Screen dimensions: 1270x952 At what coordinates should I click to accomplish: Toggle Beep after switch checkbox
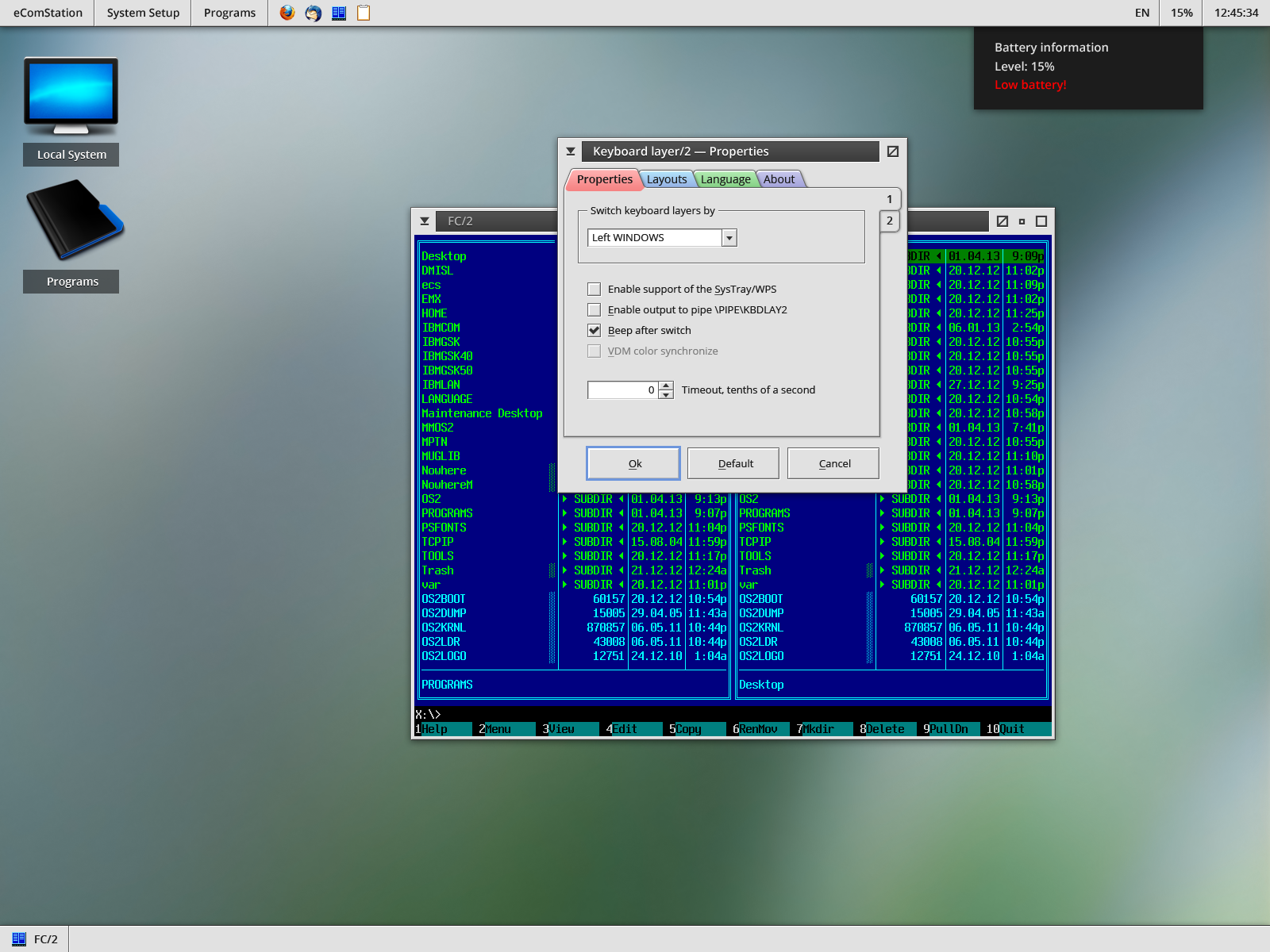coord(595,330)
